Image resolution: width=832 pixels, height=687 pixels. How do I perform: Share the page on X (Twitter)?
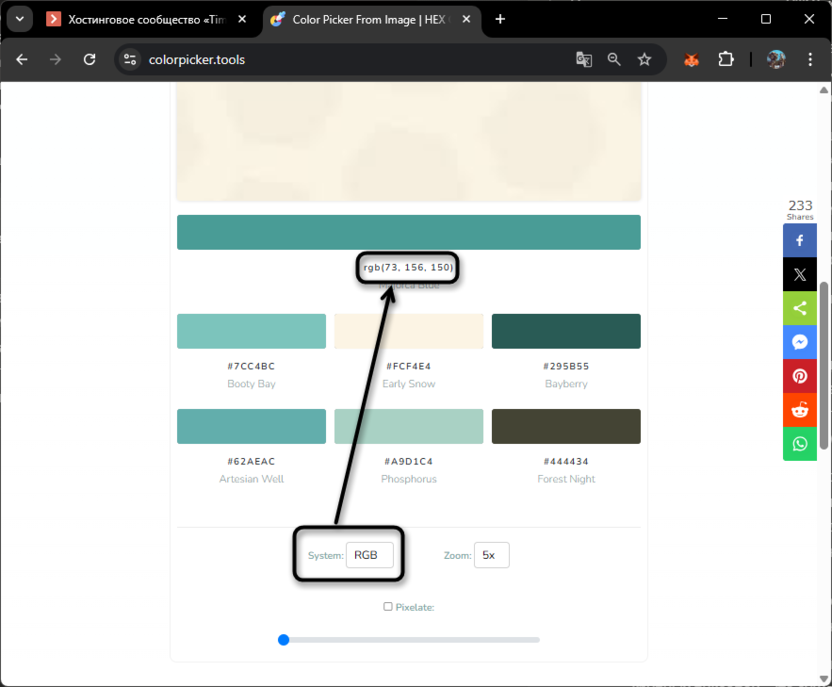click(800, 274)
